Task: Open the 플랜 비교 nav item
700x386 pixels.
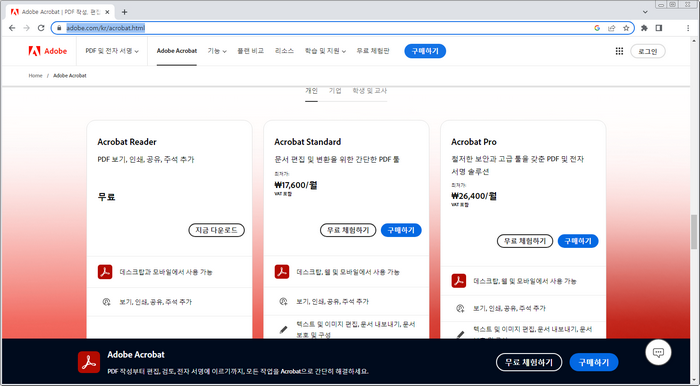Action: tap(250, 51)
